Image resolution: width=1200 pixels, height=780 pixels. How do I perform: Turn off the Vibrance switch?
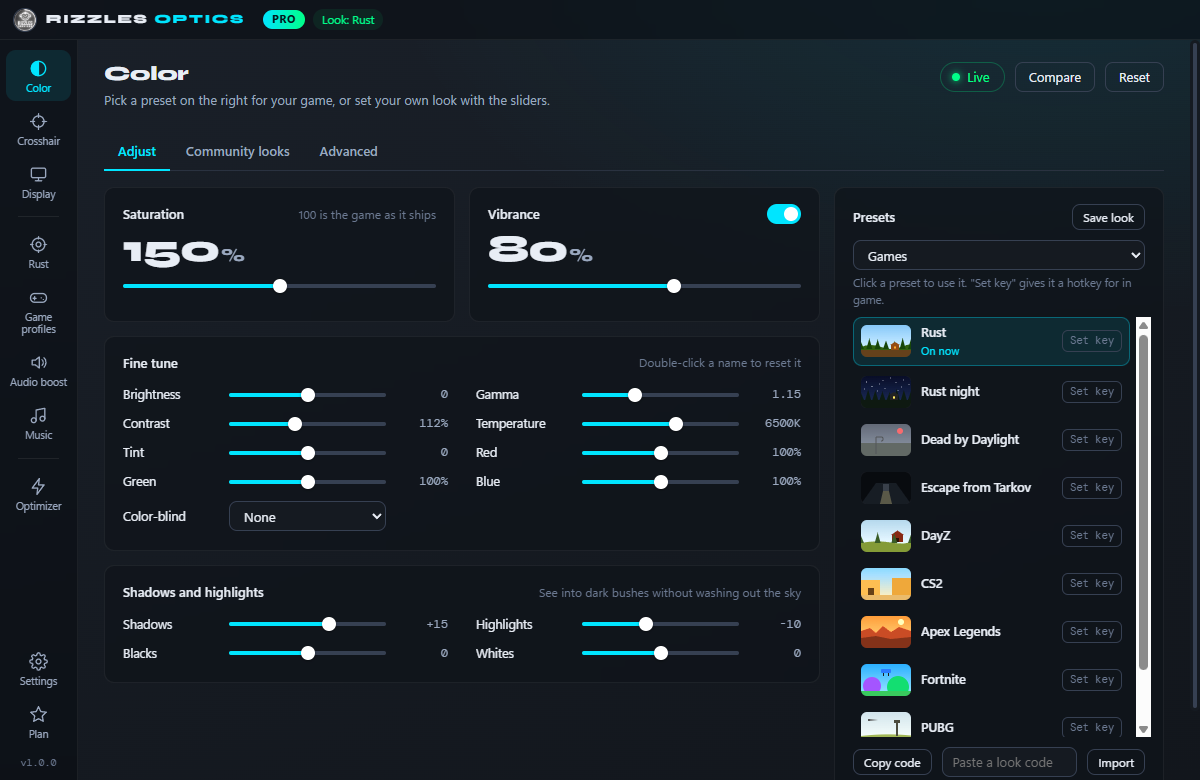tap(784, 214)
